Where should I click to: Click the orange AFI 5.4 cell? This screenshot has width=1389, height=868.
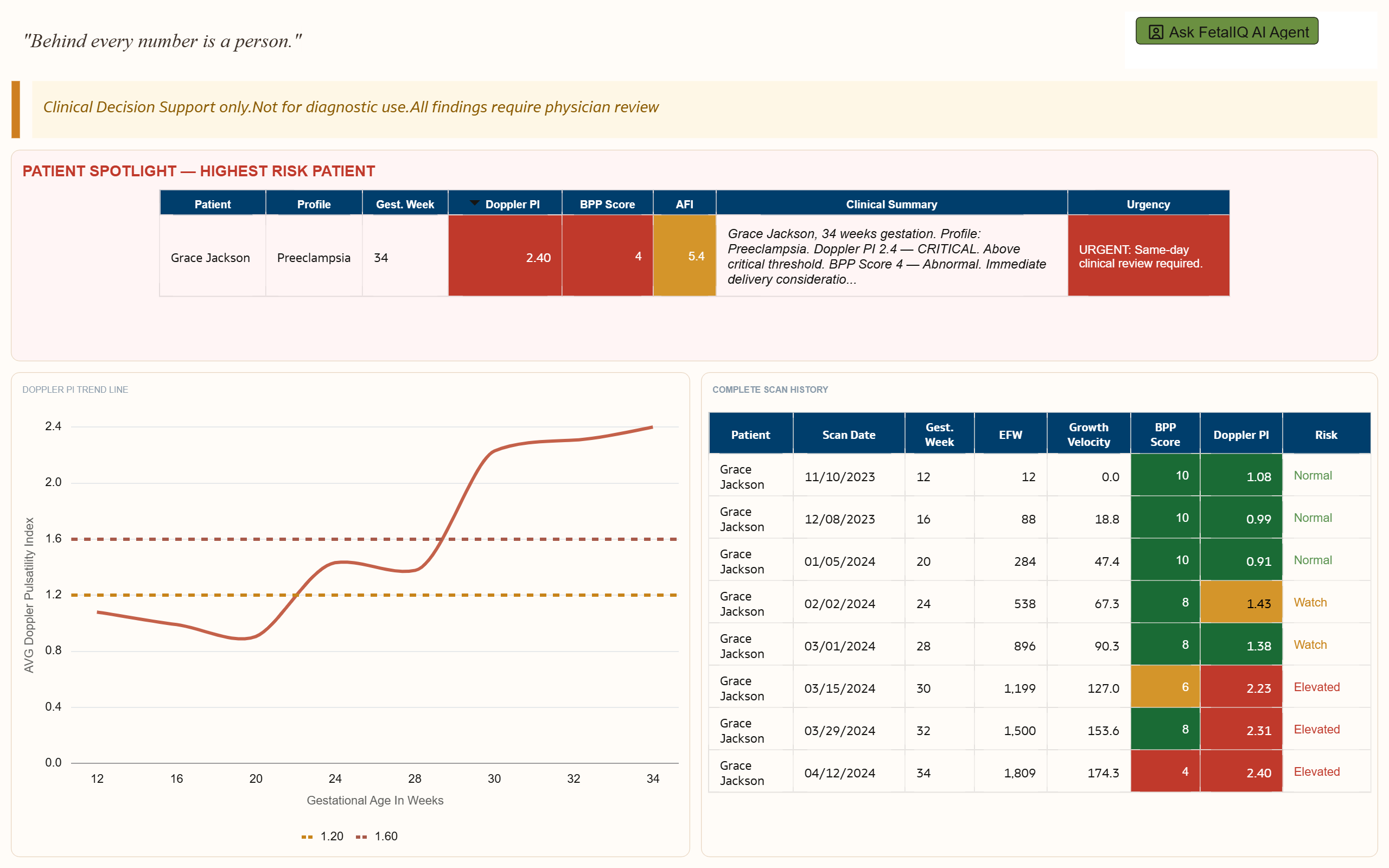coord(684,257)
